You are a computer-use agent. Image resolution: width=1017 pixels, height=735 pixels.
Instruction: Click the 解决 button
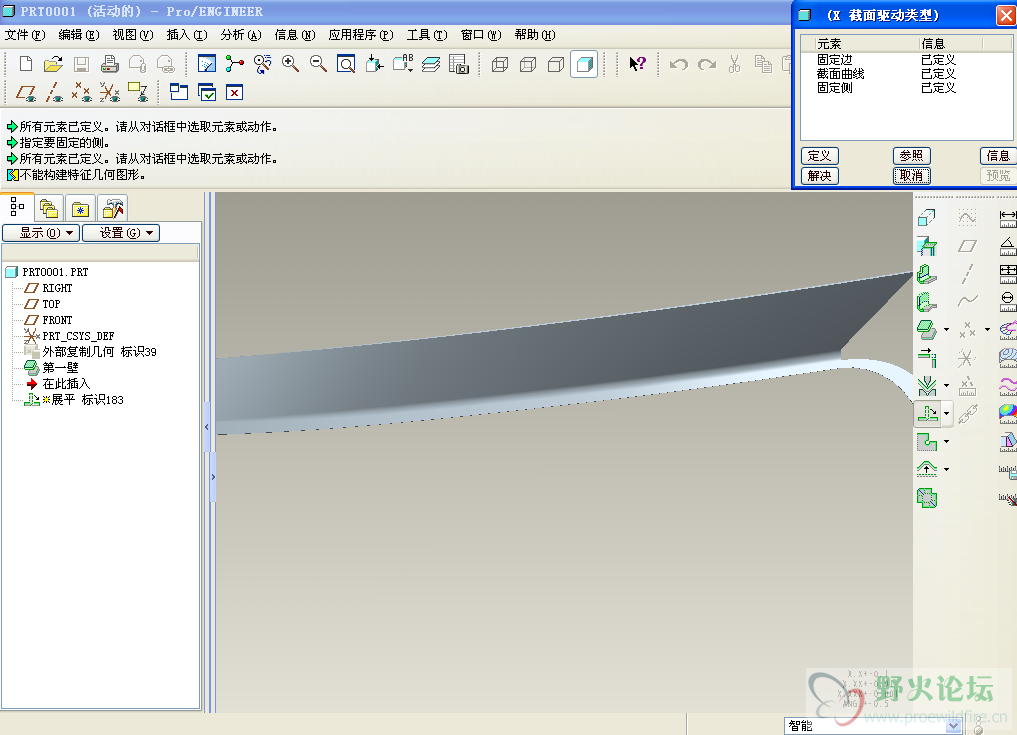coord(820,176)
